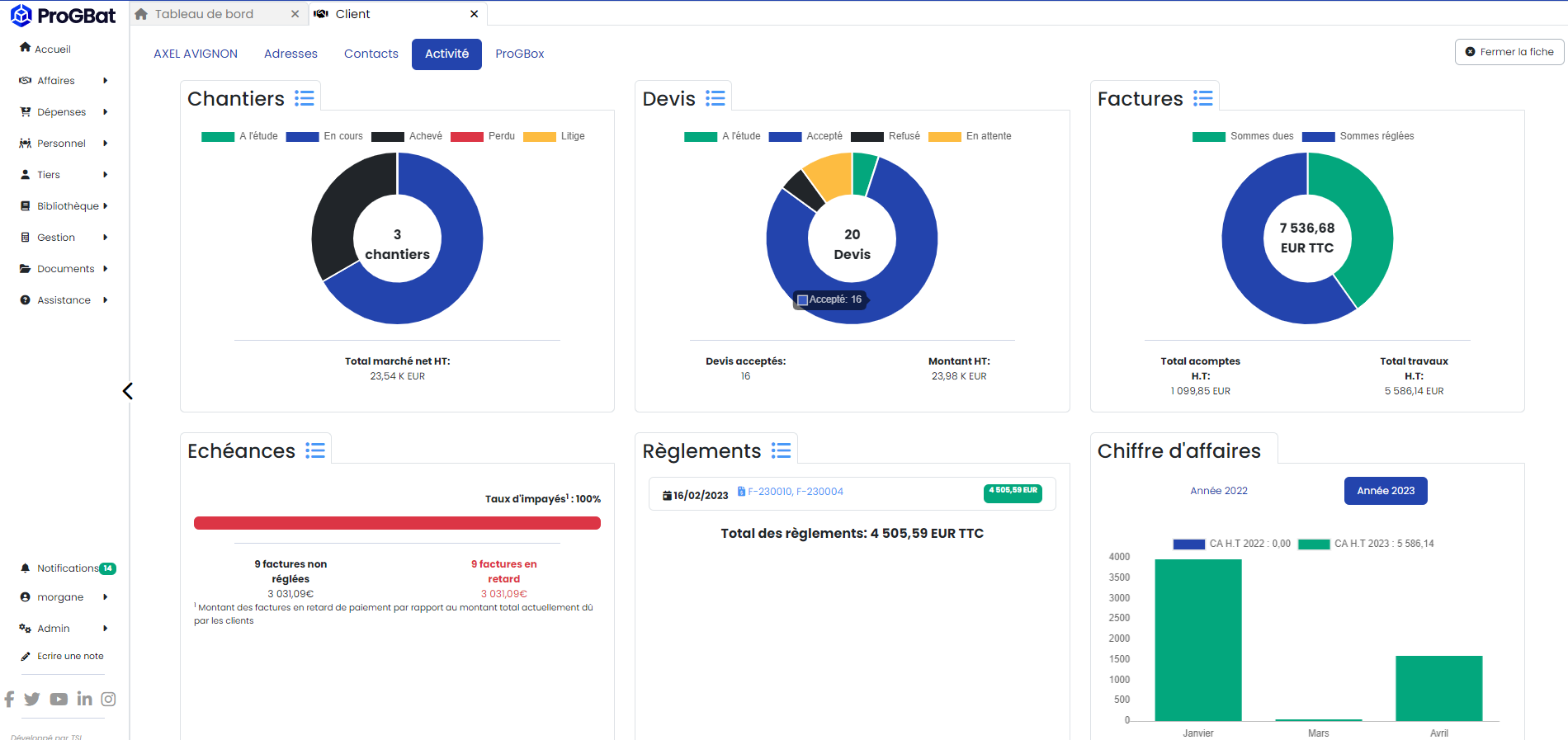Viewport: 1568px width, 740px height.
Task: Open invoice link F-230010, F-230004
Action: (x=795, y=492)
